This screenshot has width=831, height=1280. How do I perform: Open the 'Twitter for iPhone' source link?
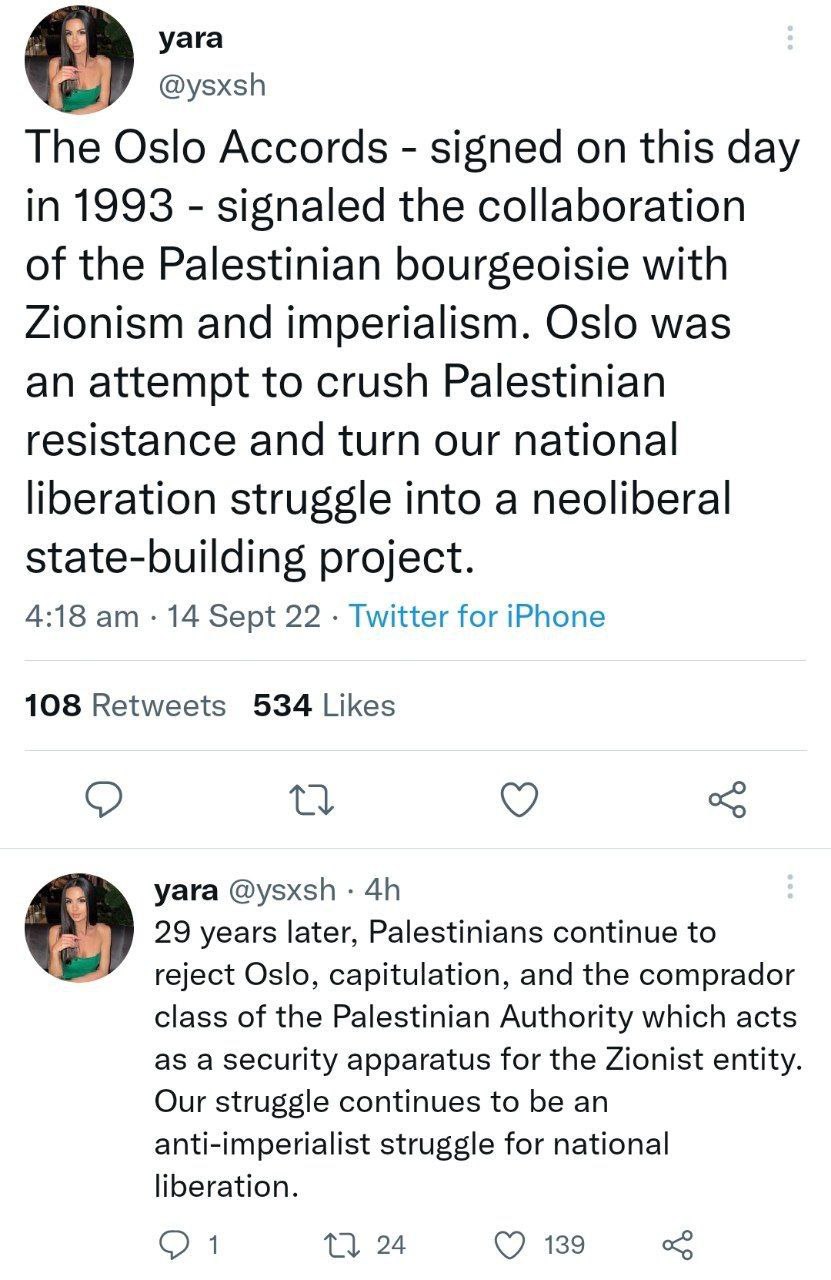(x=477, y=616)
